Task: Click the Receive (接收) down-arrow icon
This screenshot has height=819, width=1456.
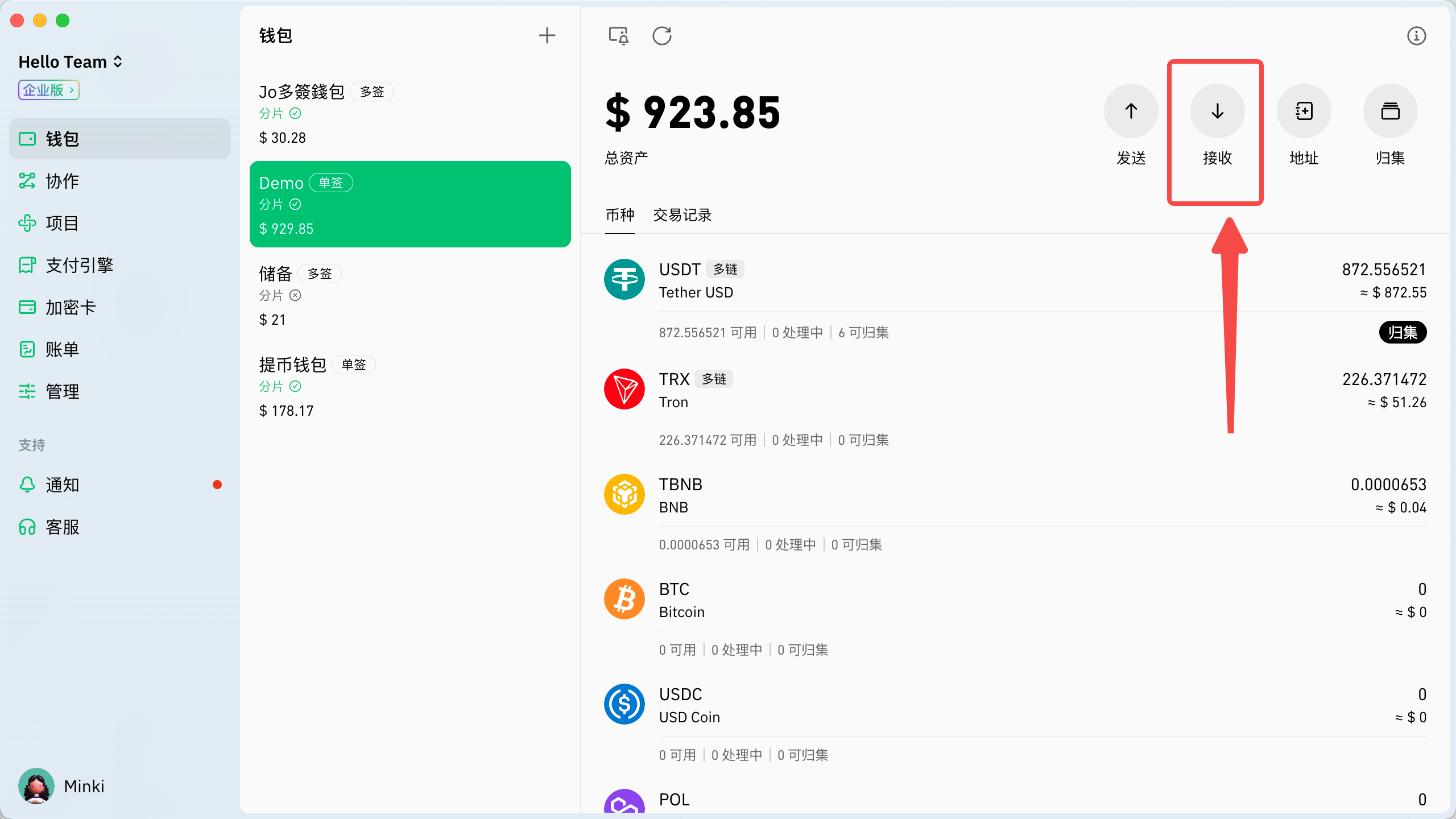Action: pyautogui.click(x=1217, y=111)
